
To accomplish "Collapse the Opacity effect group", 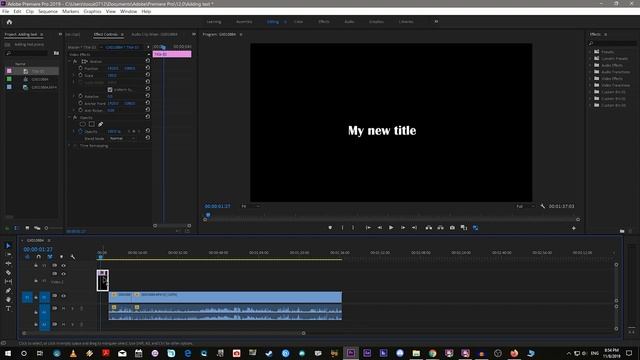I will coord(70,117).
